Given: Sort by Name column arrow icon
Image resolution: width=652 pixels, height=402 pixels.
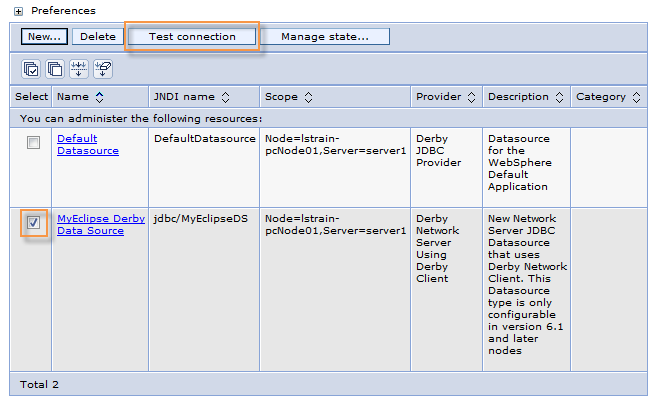Looking at the screenshot, I should point(99,97).
